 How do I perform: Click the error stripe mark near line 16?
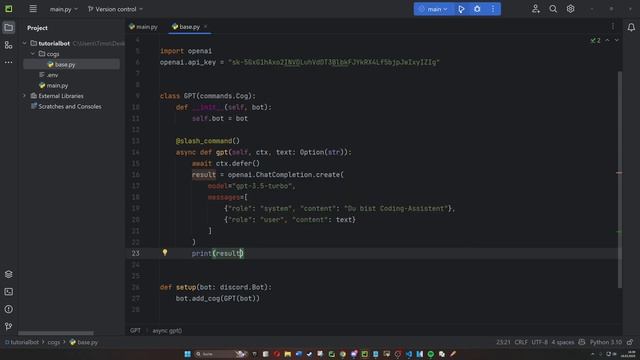pos(619,173)
